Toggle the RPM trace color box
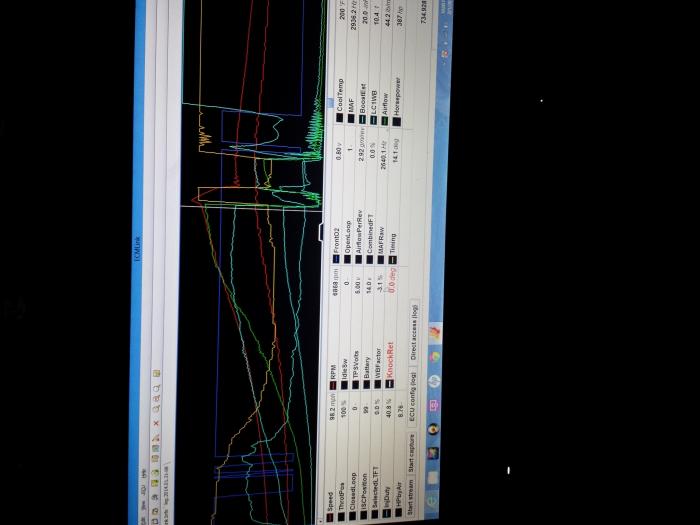The image size is (700, 525). pos(333,386)
